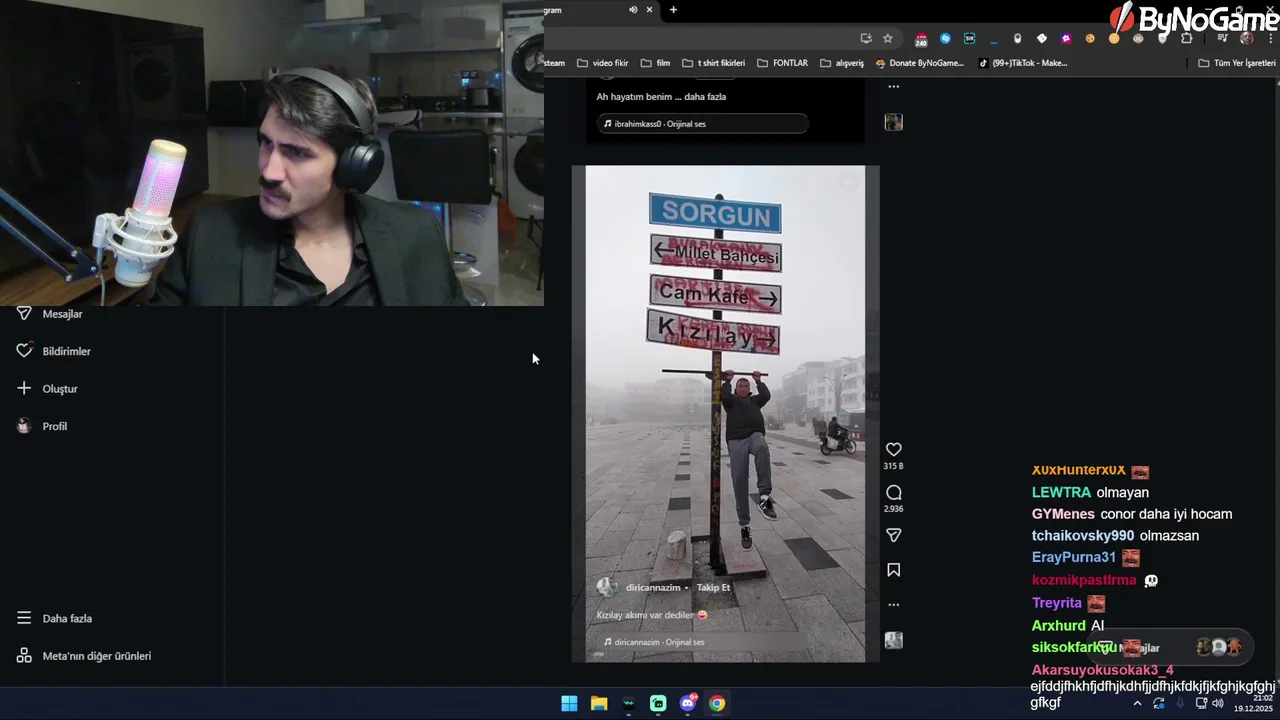Screen dimensions: 1280x720
Task: Open the Extensions puzzle icon
Action: tap(1187, 38)
